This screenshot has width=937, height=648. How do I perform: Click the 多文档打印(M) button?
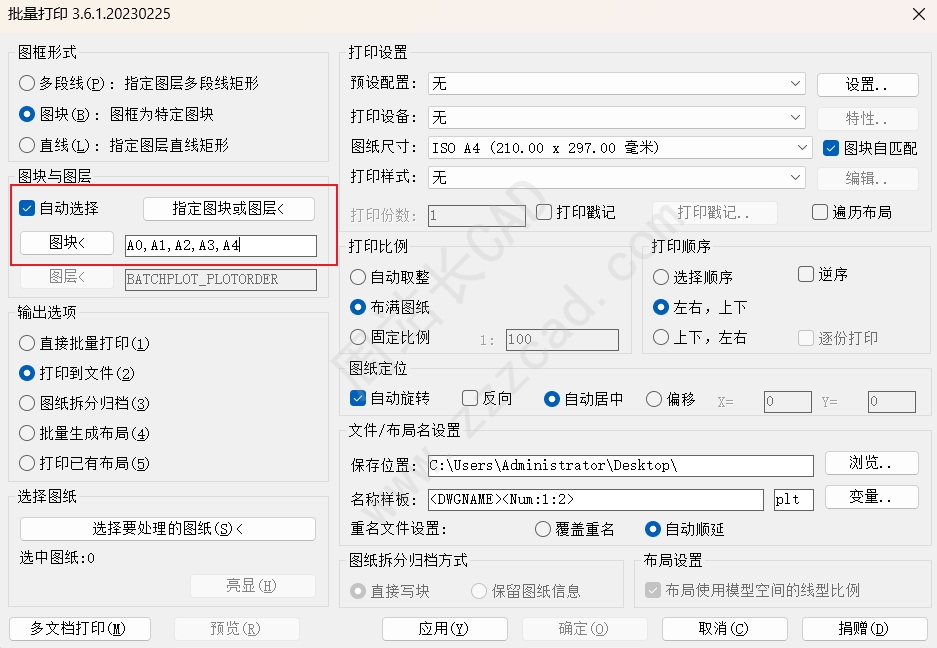80,629
